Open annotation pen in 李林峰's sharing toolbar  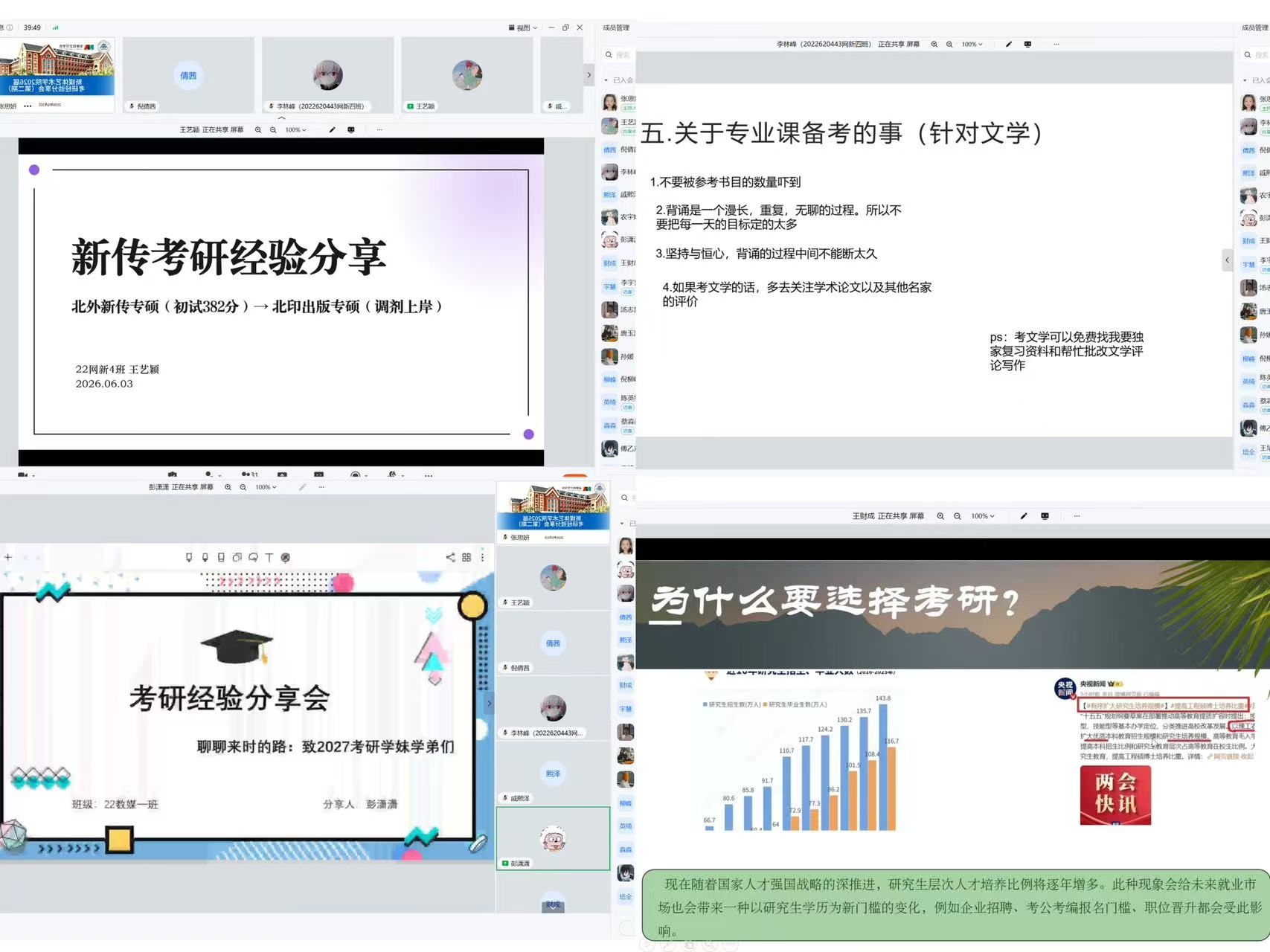pyautogui.click(x=1009, y=44)
